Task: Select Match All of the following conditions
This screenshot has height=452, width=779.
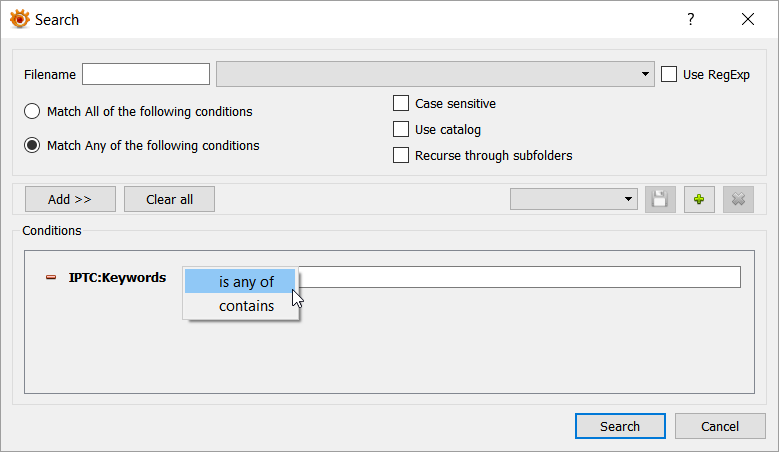Action: click(x=32, y=112)
